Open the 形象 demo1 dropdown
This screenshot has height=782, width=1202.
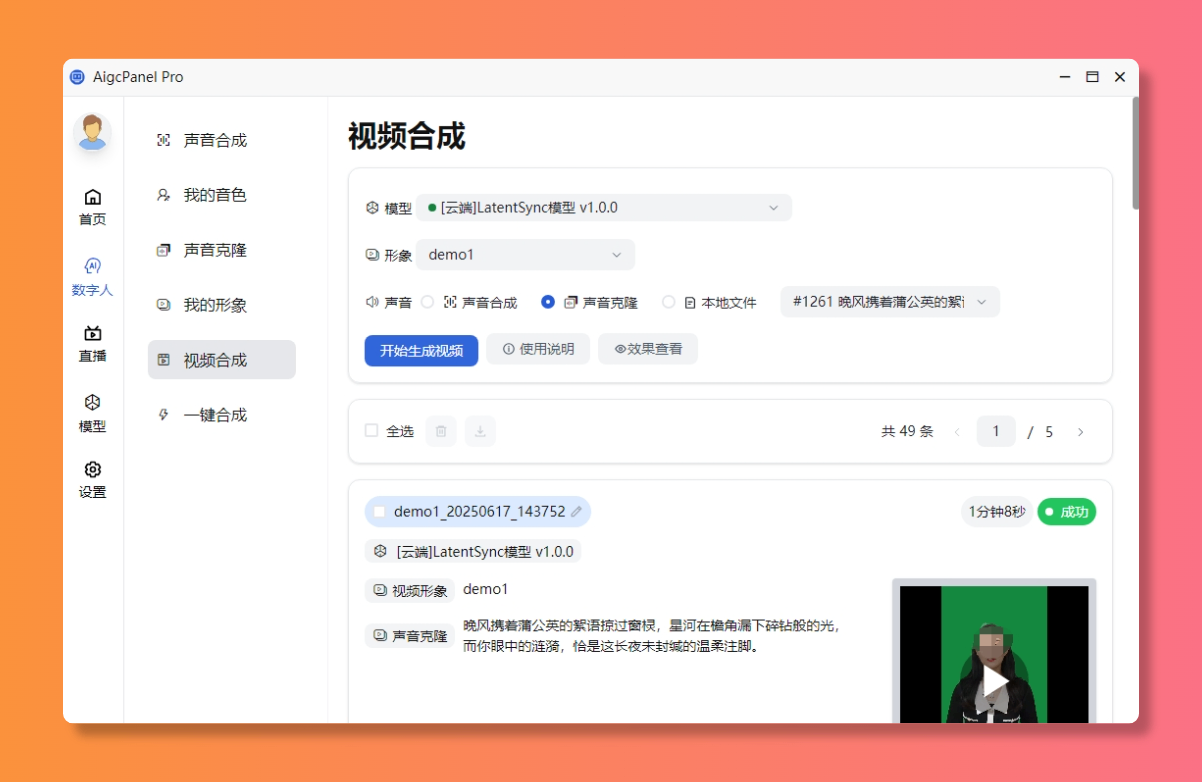525,254
